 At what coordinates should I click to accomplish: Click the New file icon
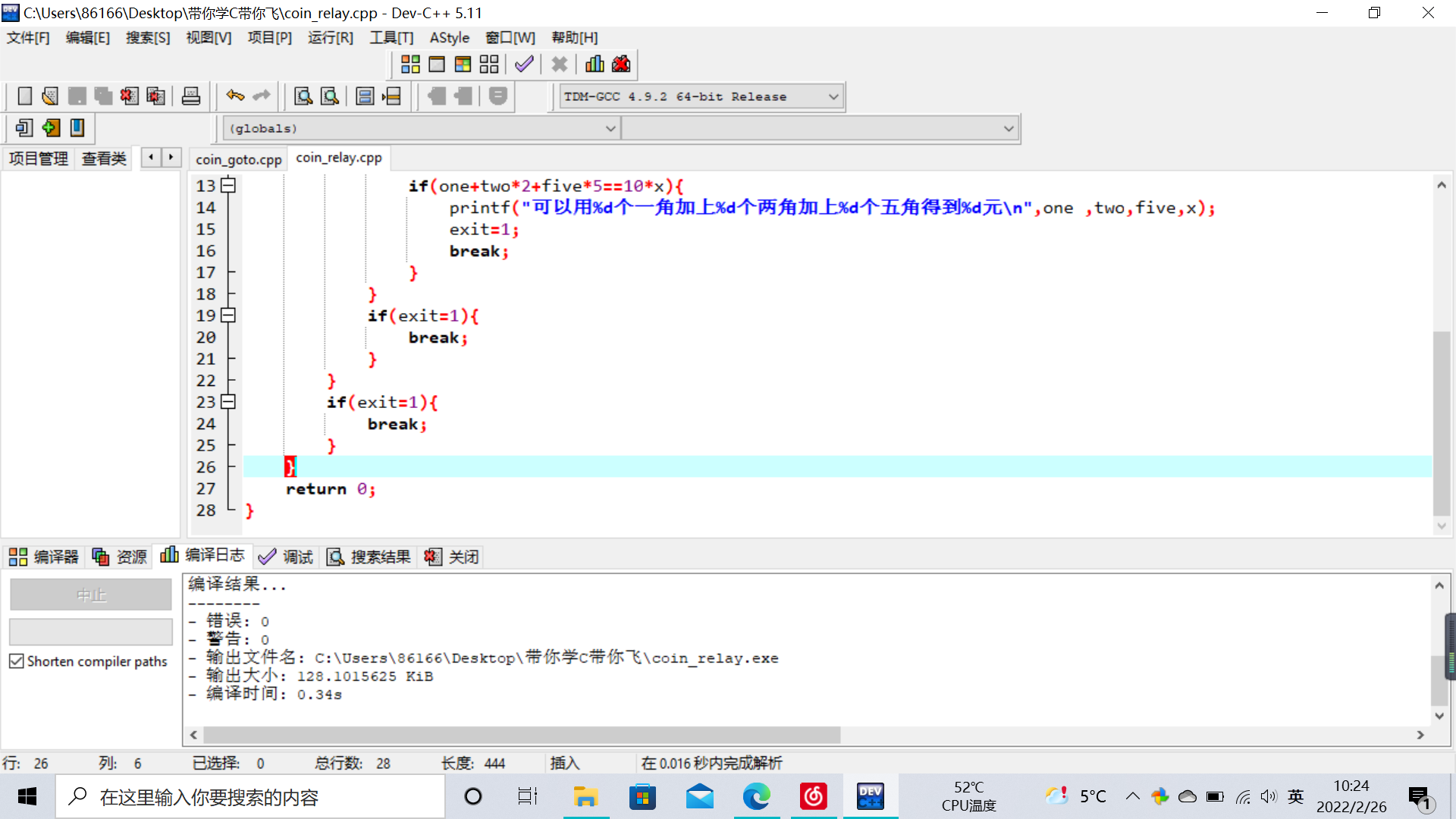24,96
